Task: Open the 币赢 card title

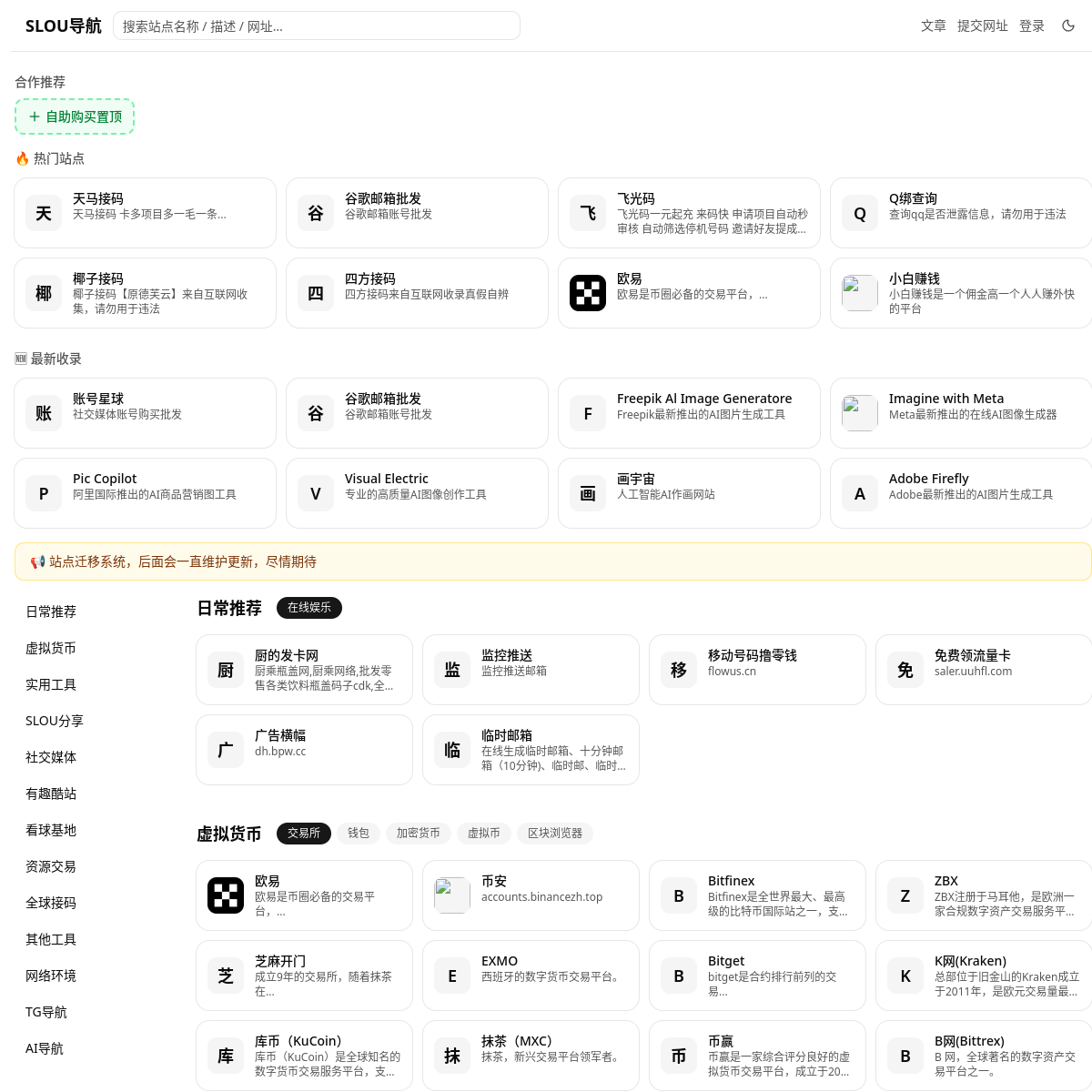Action: (x=721, y=1041)
